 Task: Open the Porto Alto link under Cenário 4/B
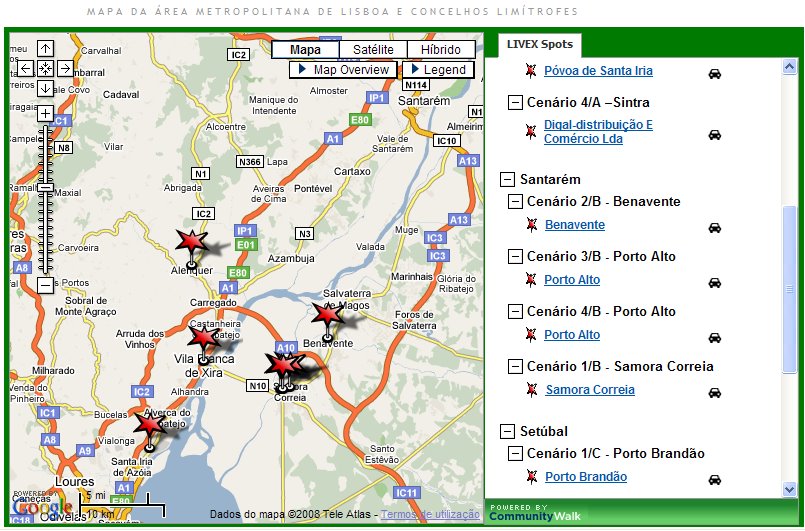pos(572,335)
